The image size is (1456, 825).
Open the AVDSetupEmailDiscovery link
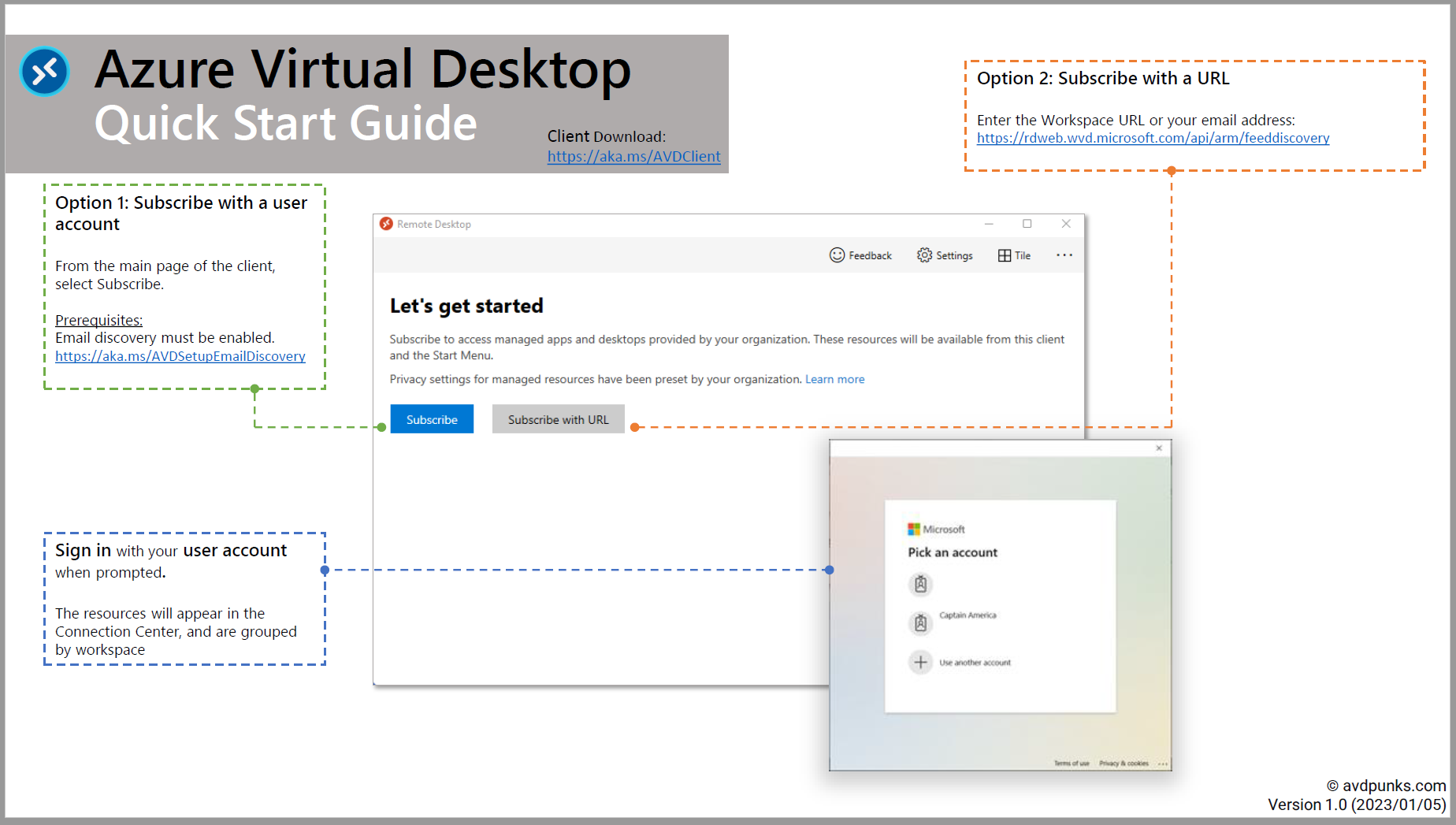pos(180,356)
